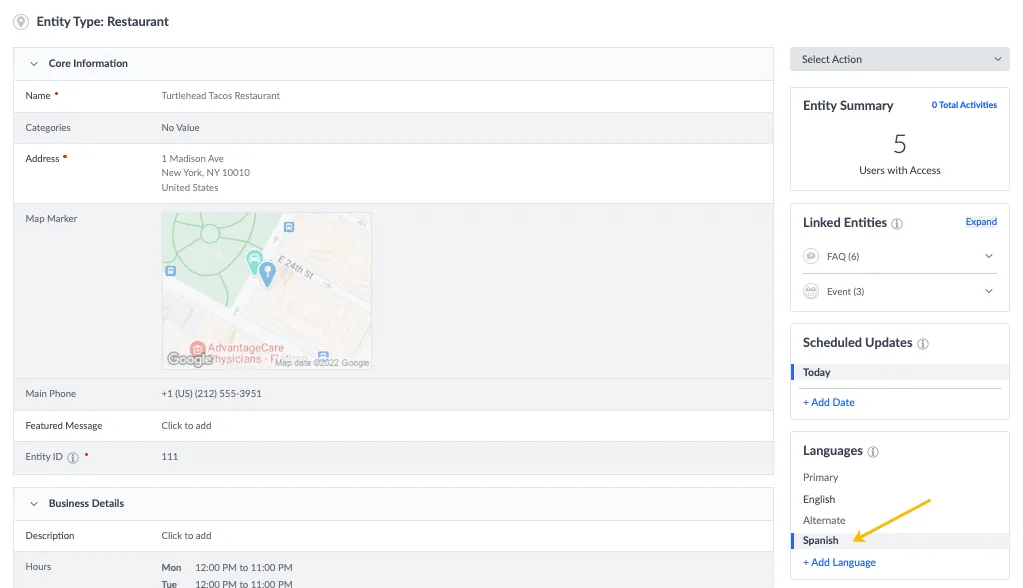Click the + Add Language link

[x=839, y=563]
